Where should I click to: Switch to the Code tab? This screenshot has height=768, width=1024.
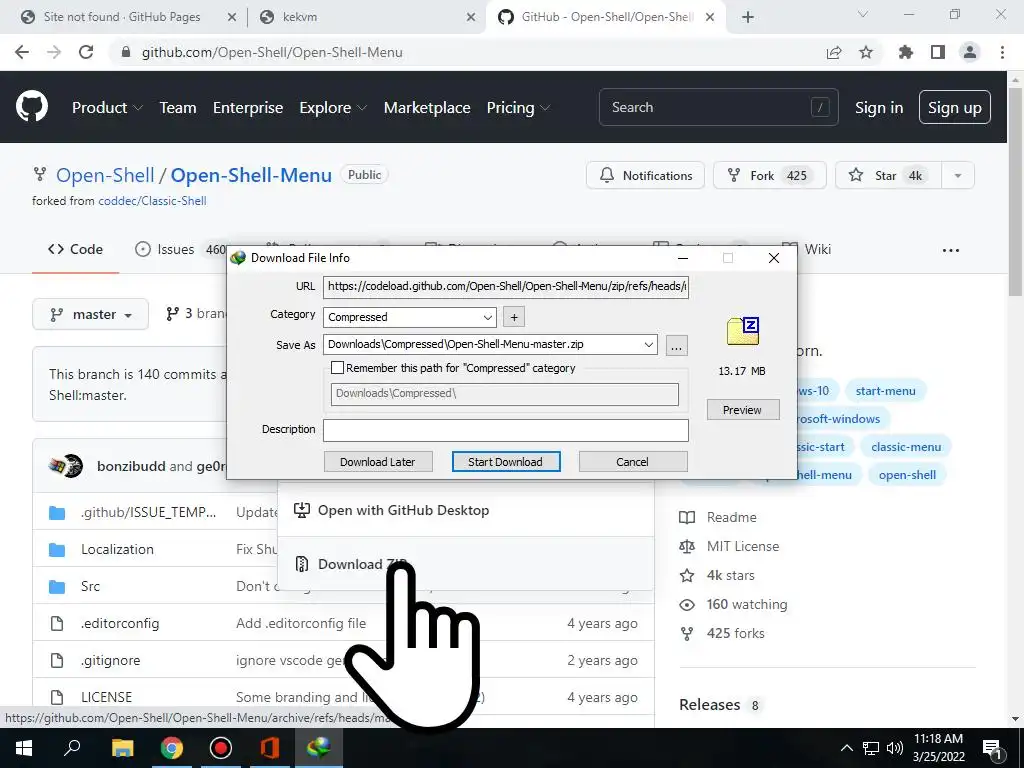75,249
